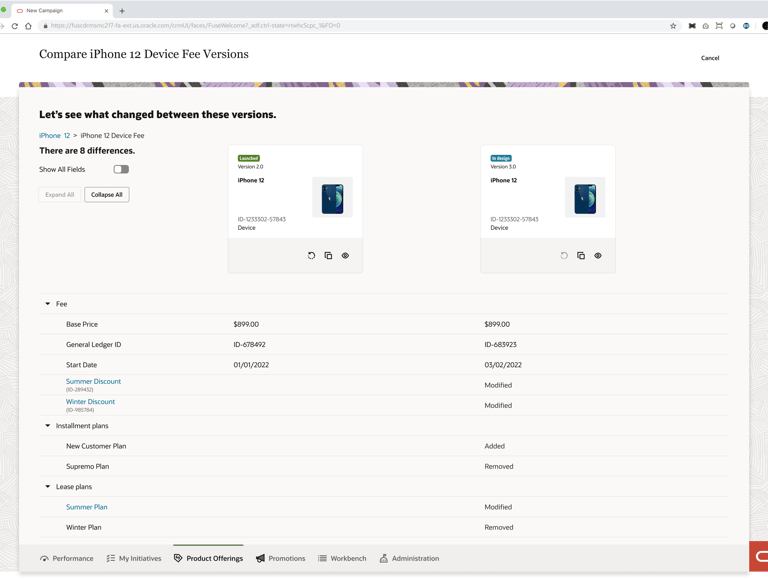
Task: Click the Winter Plan row label
Action: (84, 528)
